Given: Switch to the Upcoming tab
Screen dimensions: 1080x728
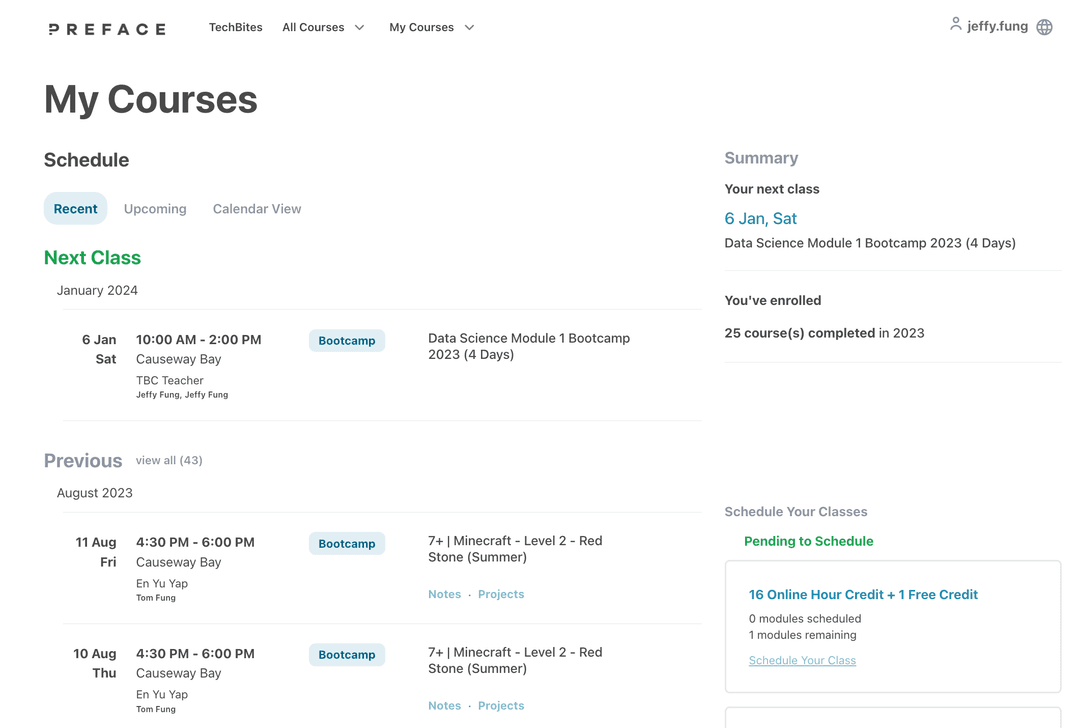Looking at the screenshot, I should pos(155,209).
